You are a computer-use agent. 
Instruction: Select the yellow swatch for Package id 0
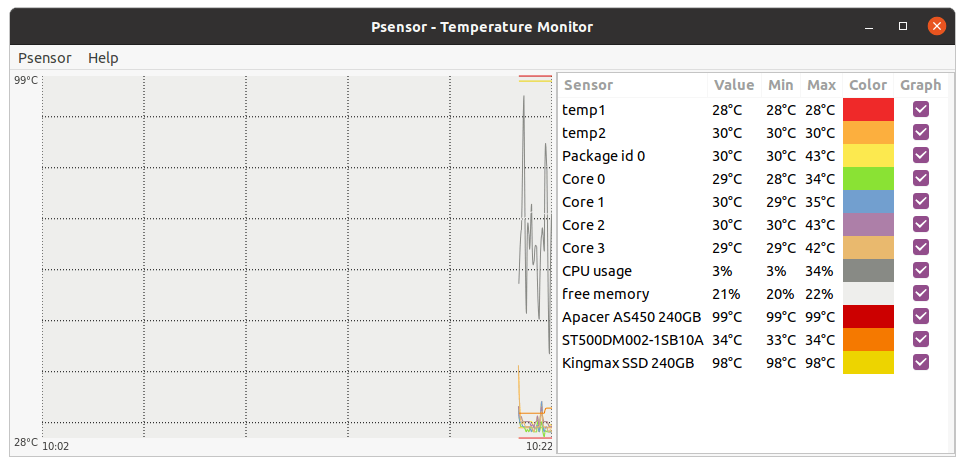(868, 156)
